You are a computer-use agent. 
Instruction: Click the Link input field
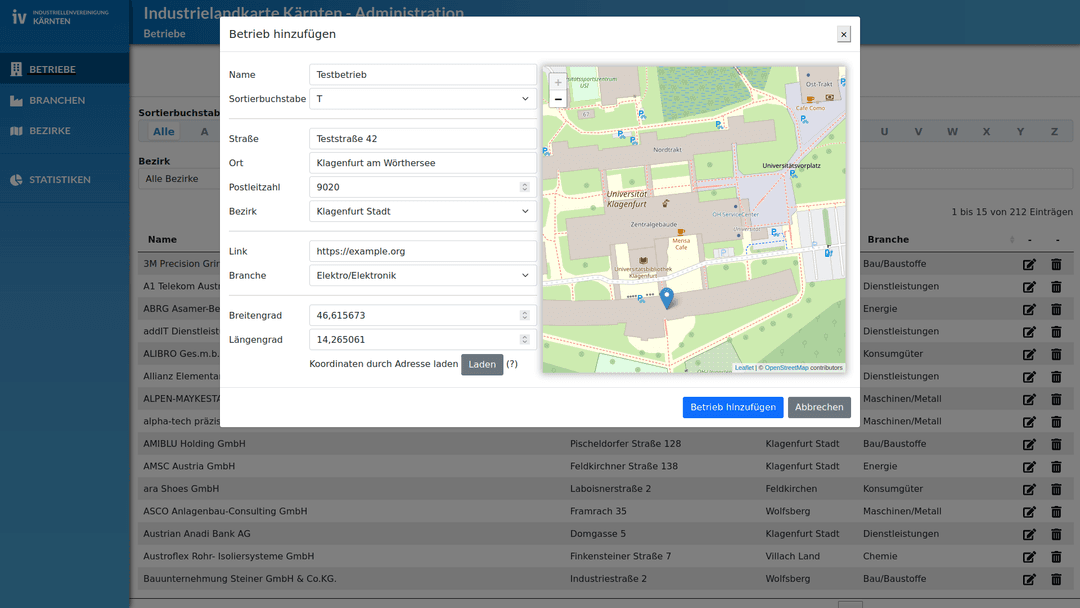[x=422, y=251]
